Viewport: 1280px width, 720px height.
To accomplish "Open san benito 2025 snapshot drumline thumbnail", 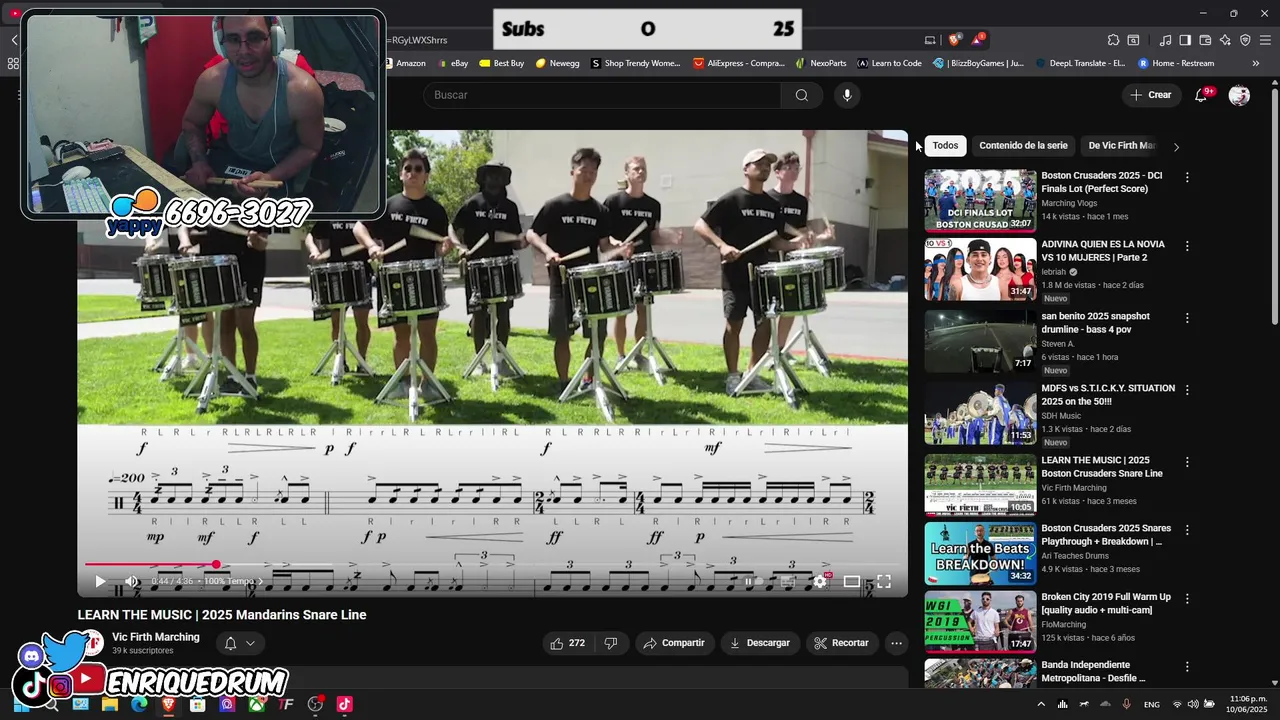I will point(980,342).
